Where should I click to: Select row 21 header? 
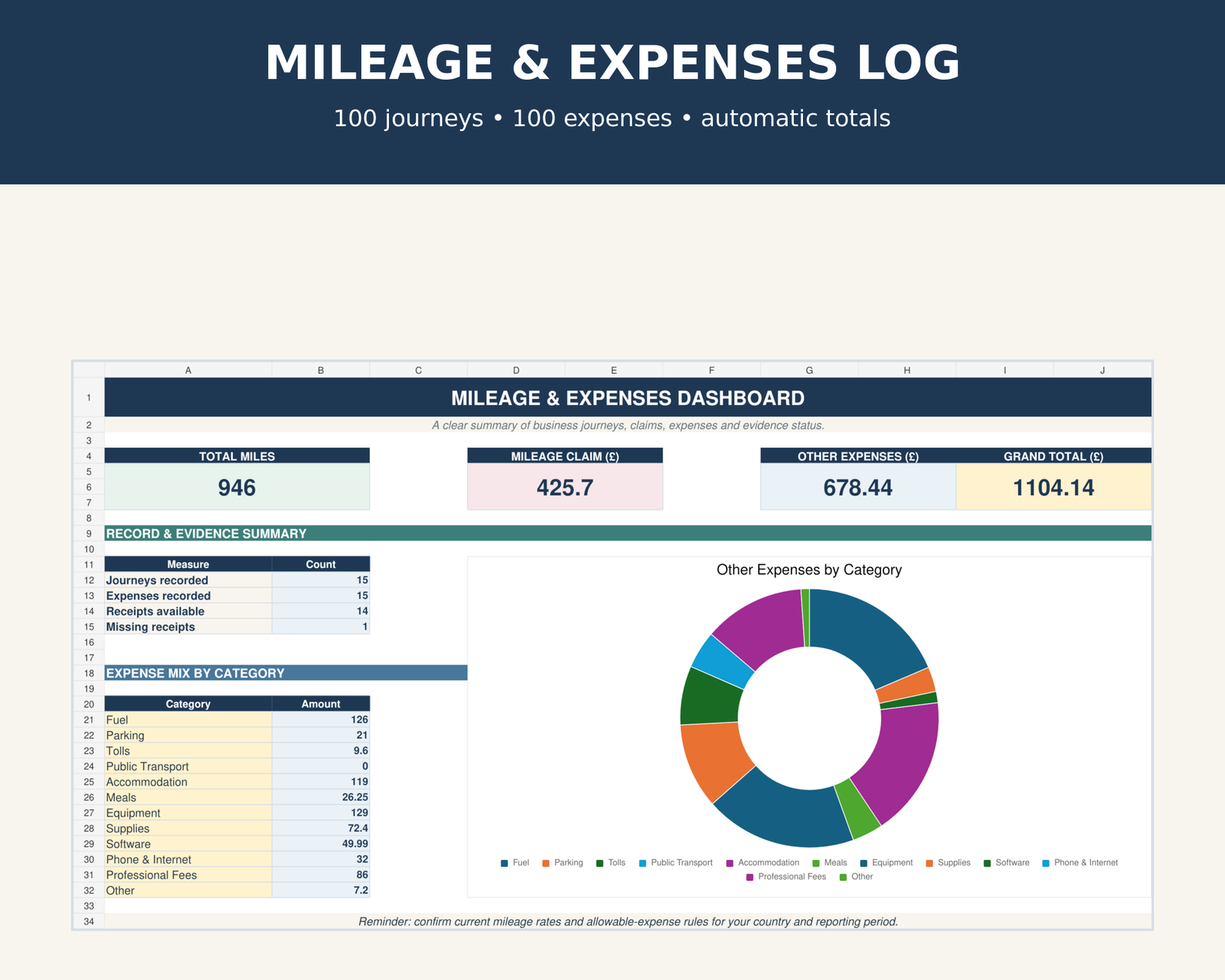tap(89, 720)
